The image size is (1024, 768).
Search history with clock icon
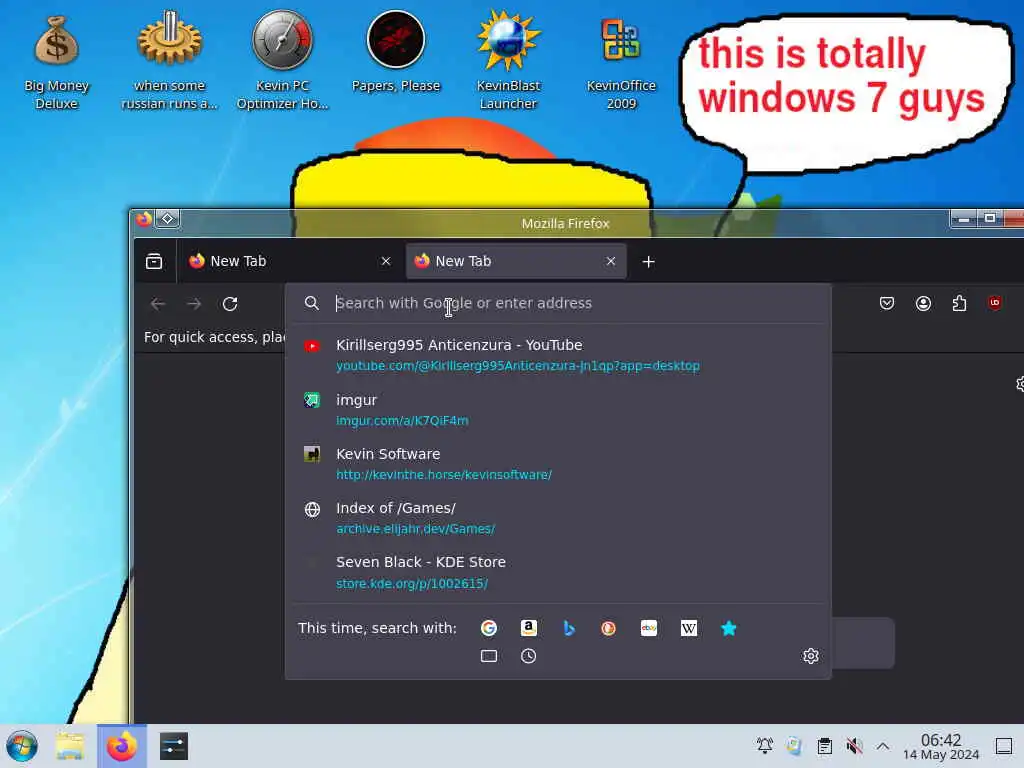tap(529, 656)
